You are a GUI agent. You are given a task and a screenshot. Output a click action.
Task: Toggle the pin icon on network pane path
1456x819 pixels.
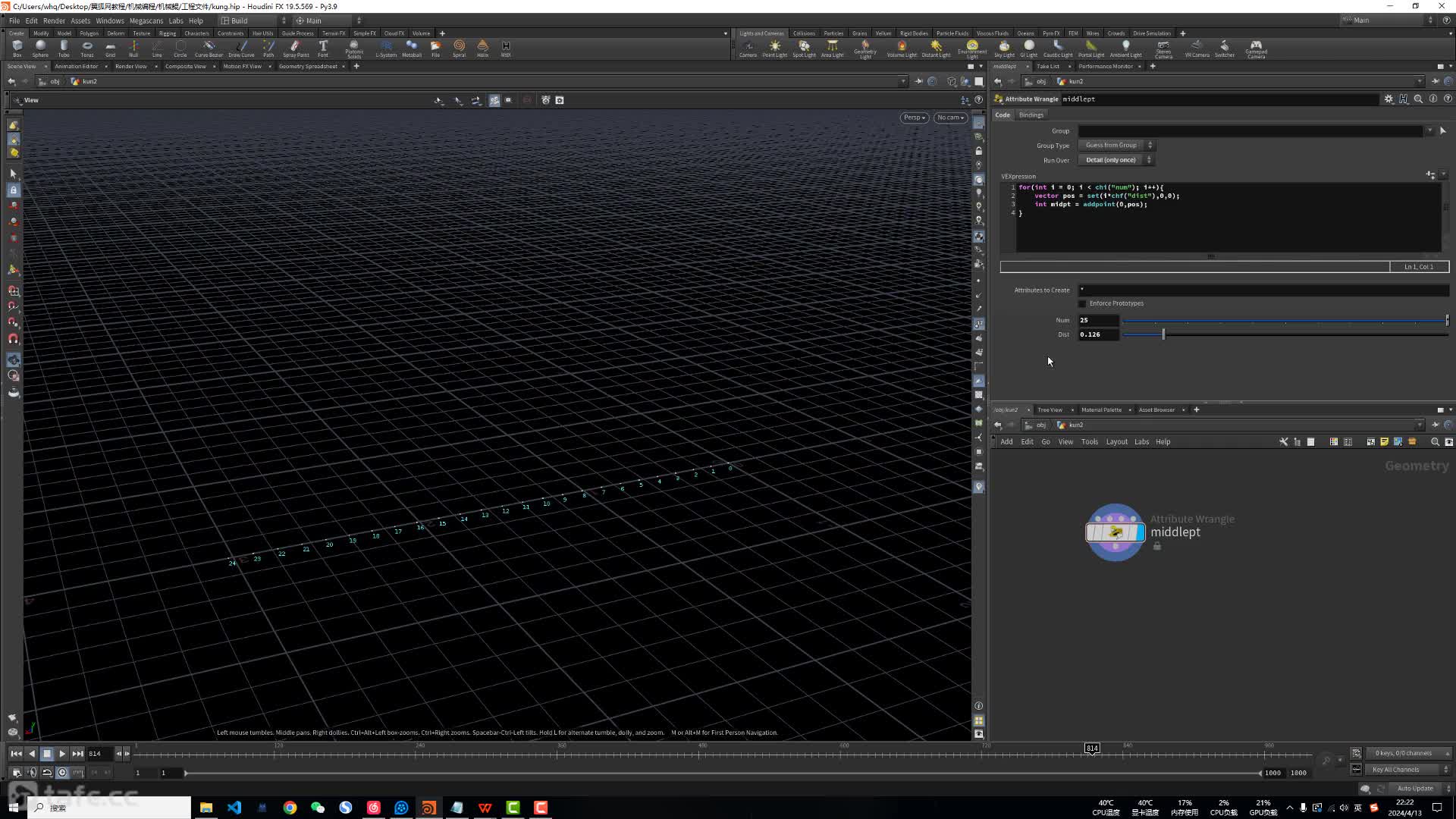tap(1435, 425)
